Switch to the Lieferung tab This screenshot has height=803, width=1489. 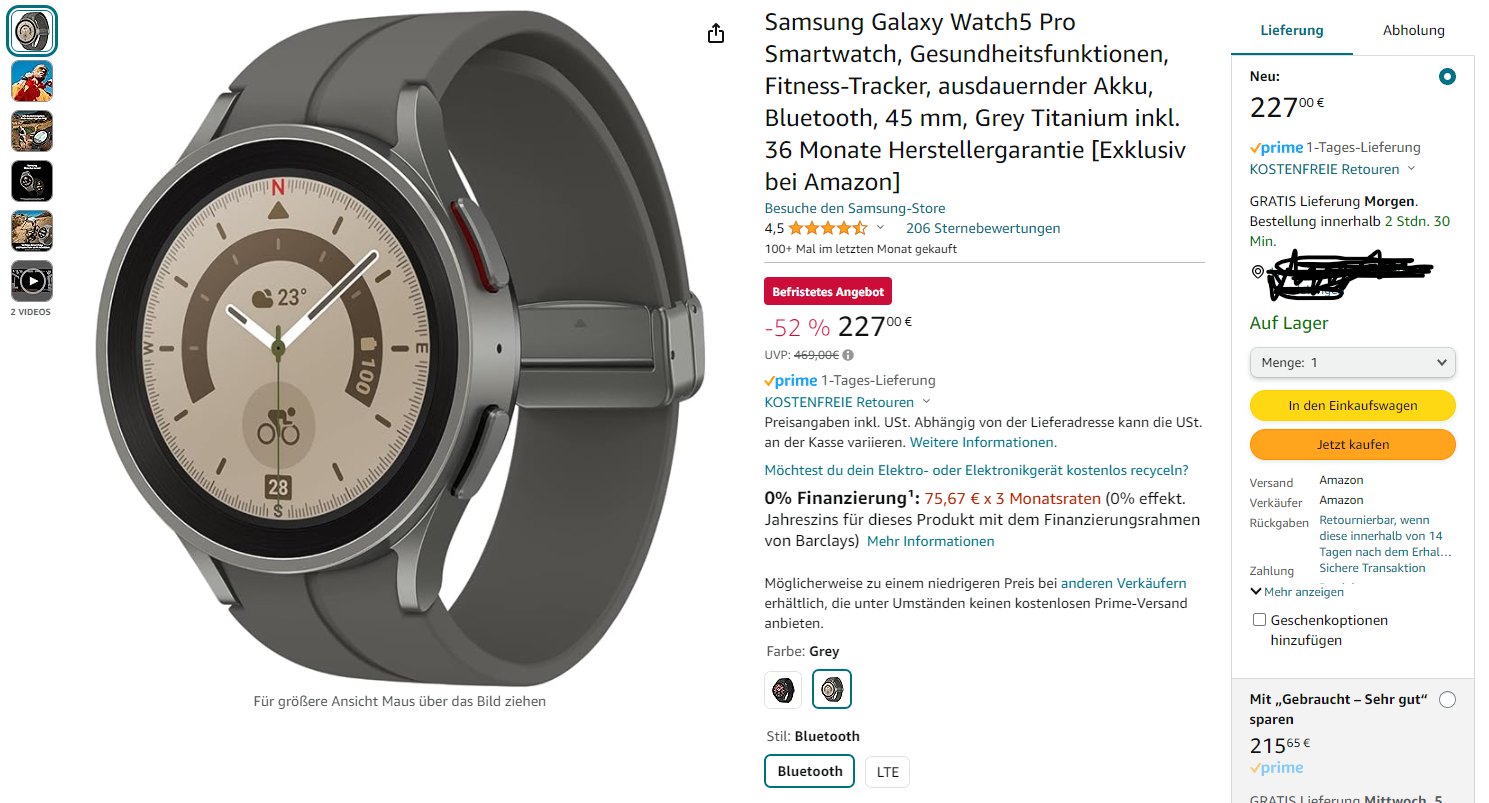click(1292, 30)
